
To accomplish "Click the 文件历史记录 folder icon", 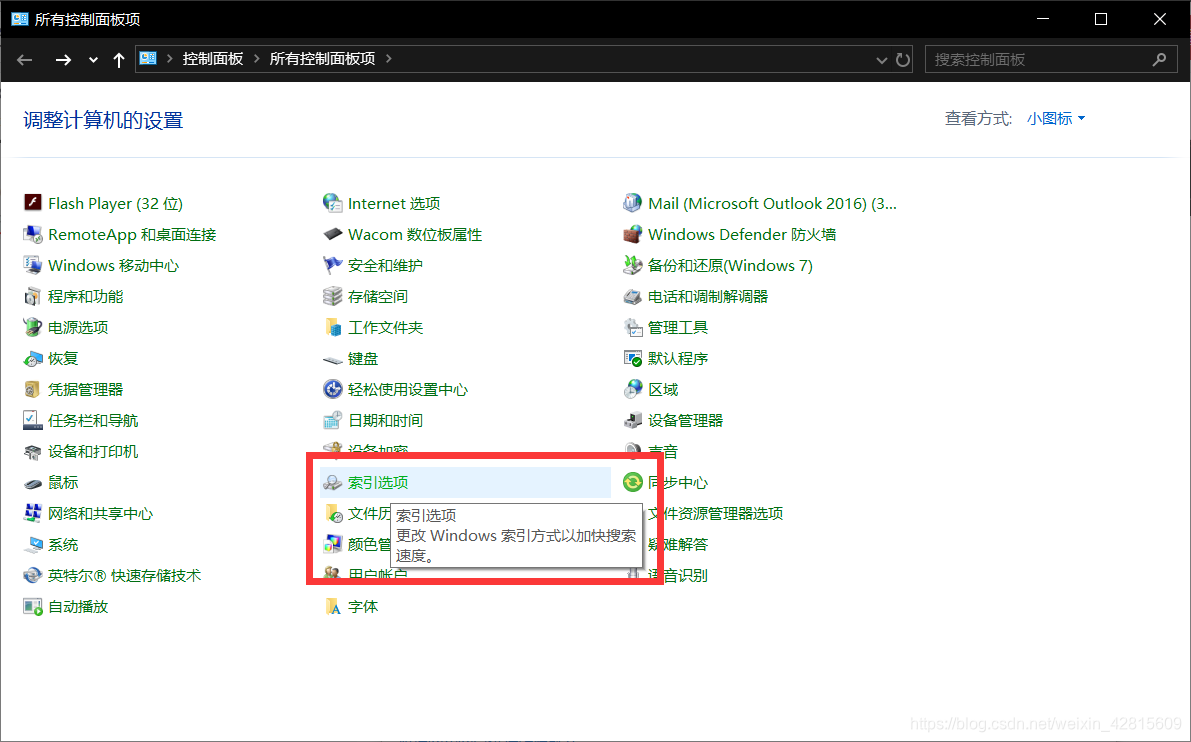I will [332, 513].
